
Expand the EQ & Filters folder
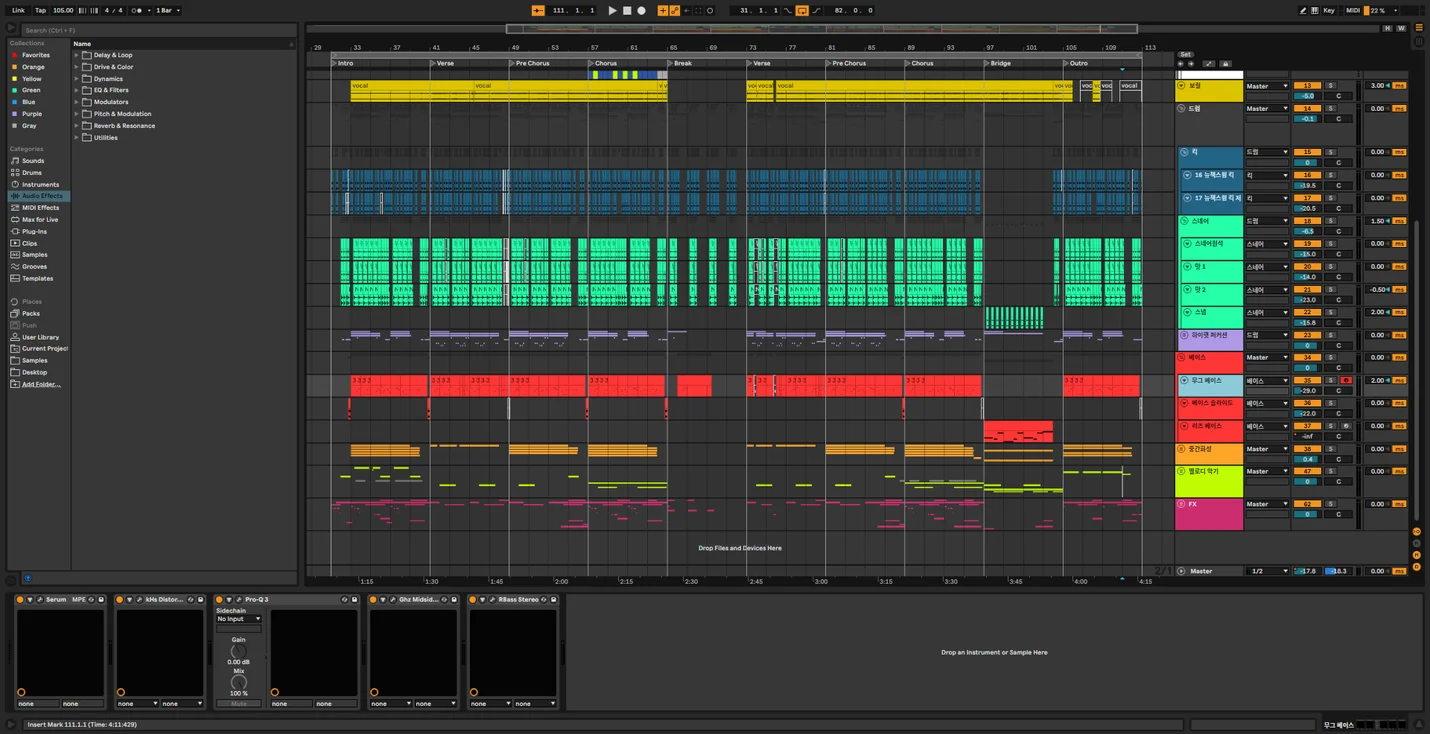click(x=76, y=90)
